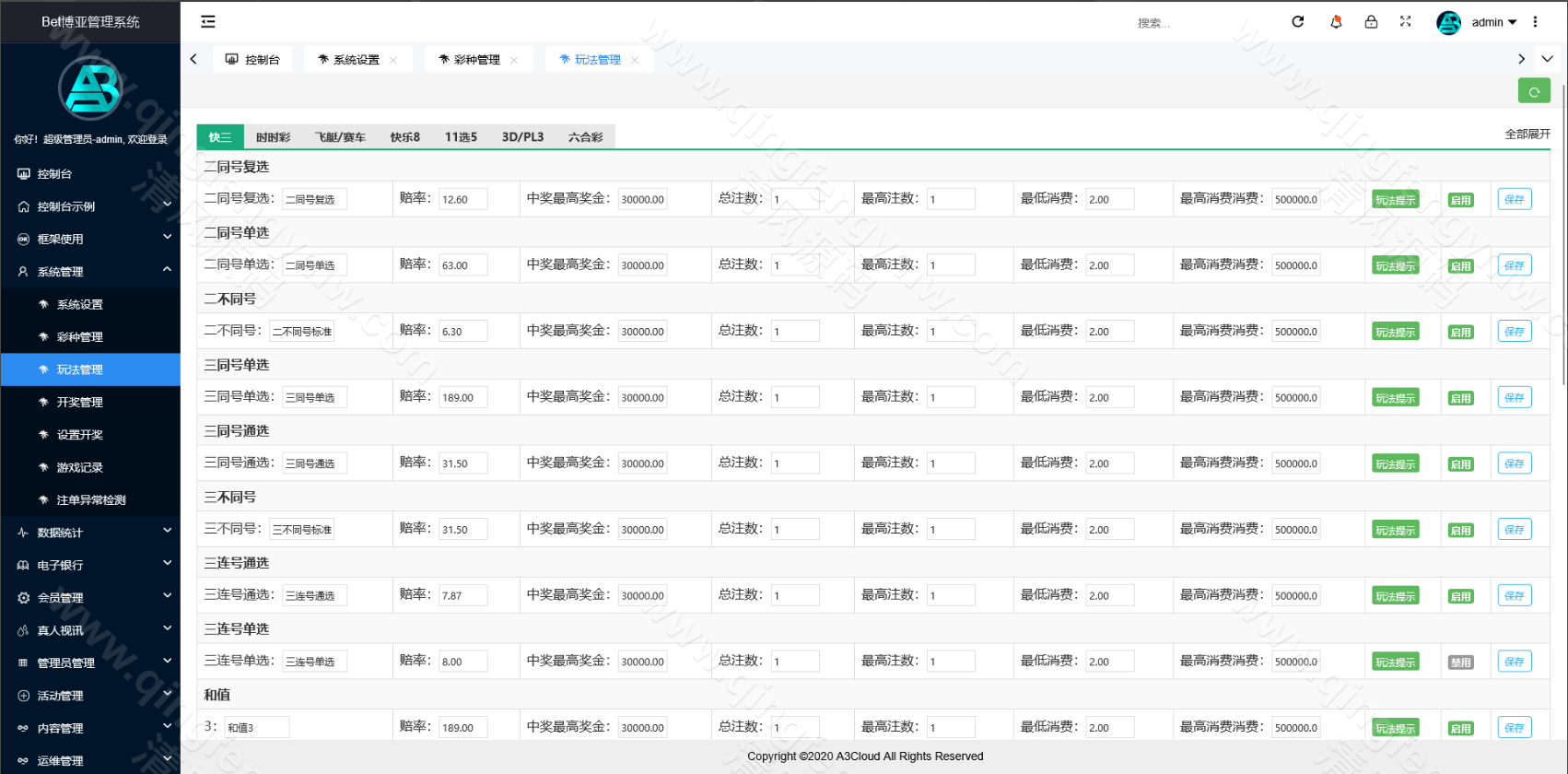Image resolution: width=1568 pixels, height=774 pixels.
Task: Collapse the 系统管理 sidebar section
Action: pos(90,272)
